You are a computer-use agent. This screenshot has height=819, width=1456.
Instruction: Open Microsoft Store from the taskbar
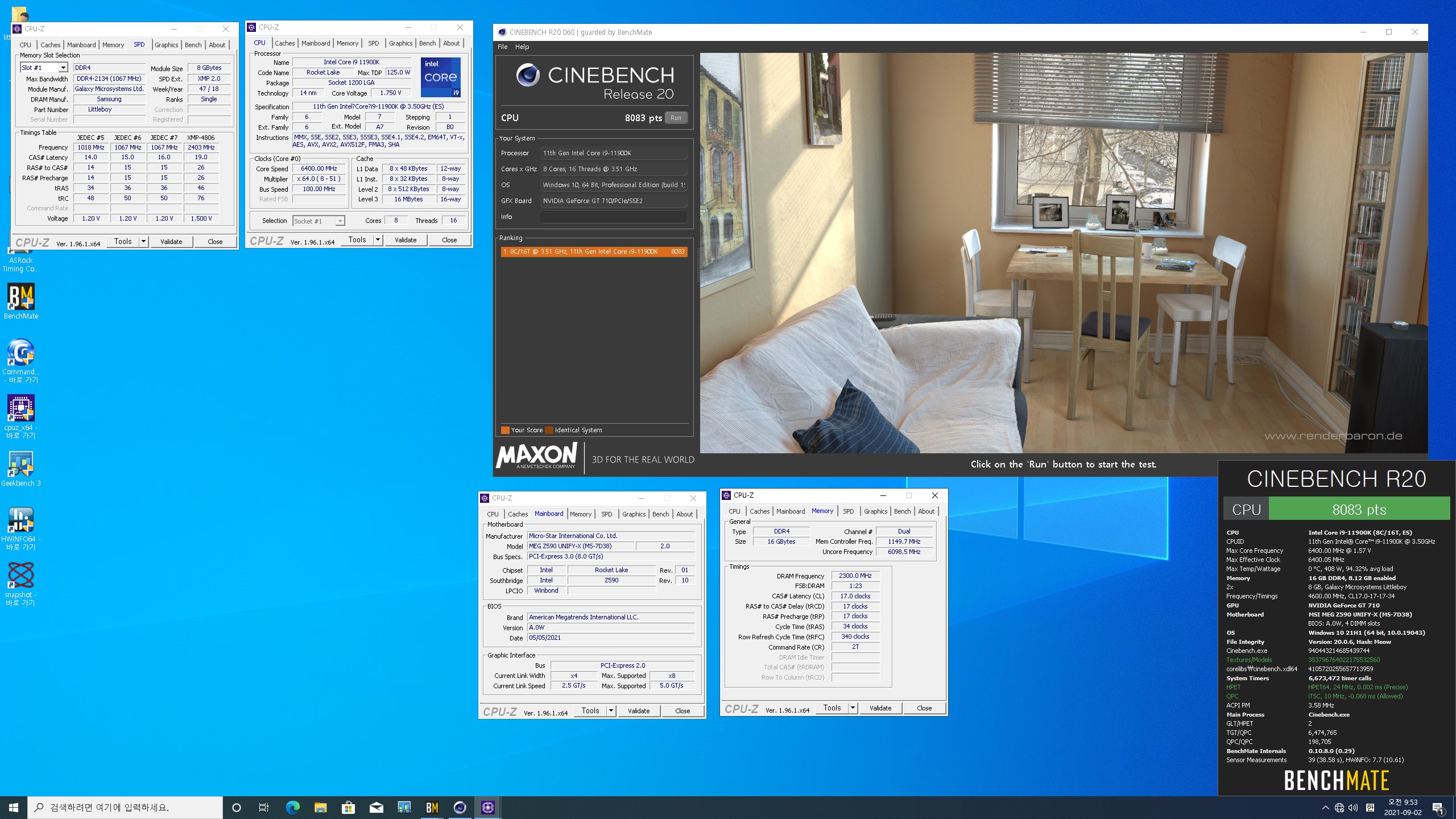click(x=348, y=807)
